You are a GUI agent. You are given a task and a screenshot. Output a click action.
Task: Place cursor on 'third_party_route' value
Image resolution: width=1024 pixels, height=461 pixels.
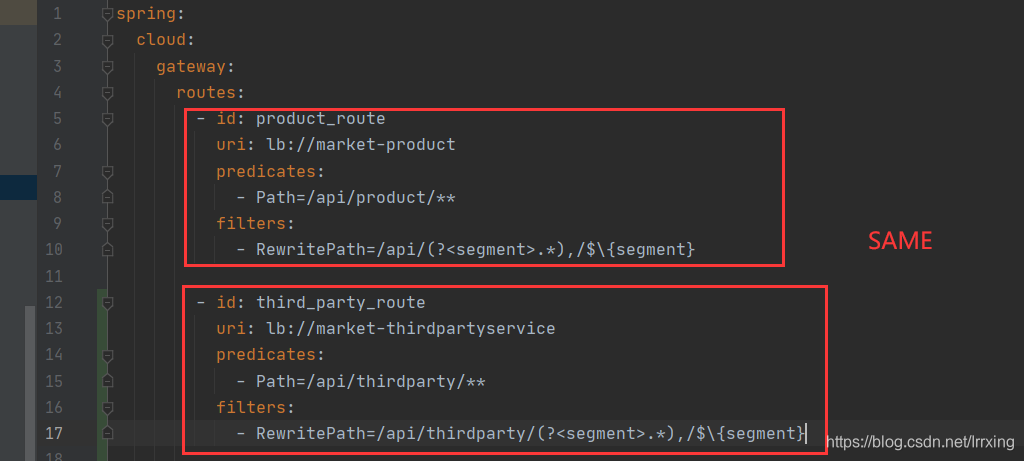pos(341,303)
